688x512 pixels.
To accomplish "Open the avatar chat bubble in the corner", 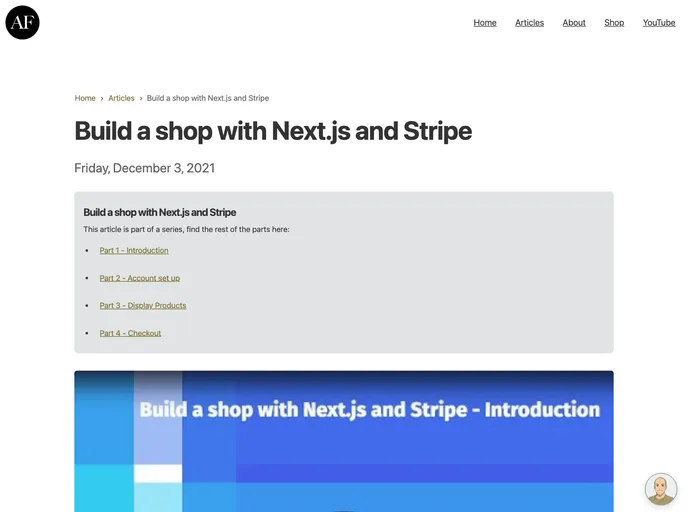I will [x=660, y=489].
